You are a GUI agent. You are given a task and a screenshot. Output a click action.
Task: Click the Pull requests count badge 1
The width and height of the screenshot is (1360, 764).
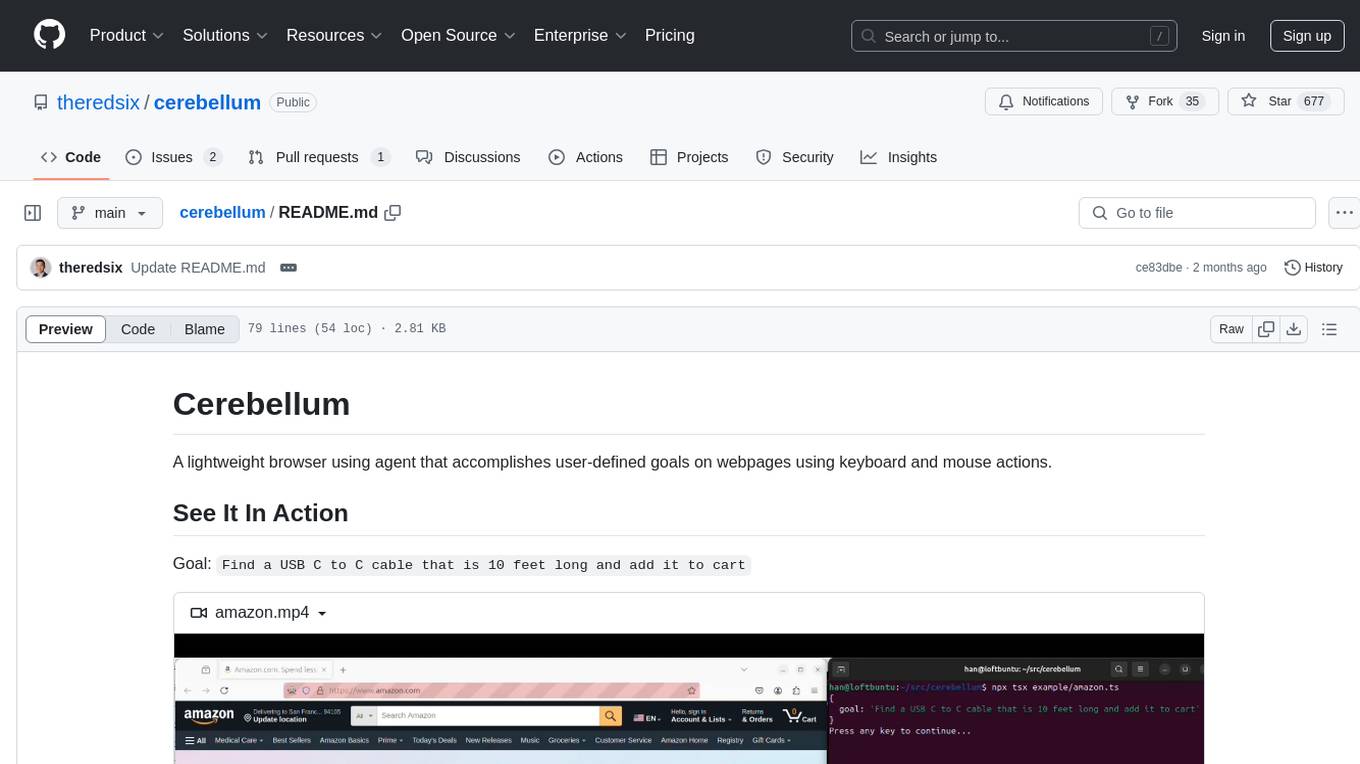(x=380, y=157)
